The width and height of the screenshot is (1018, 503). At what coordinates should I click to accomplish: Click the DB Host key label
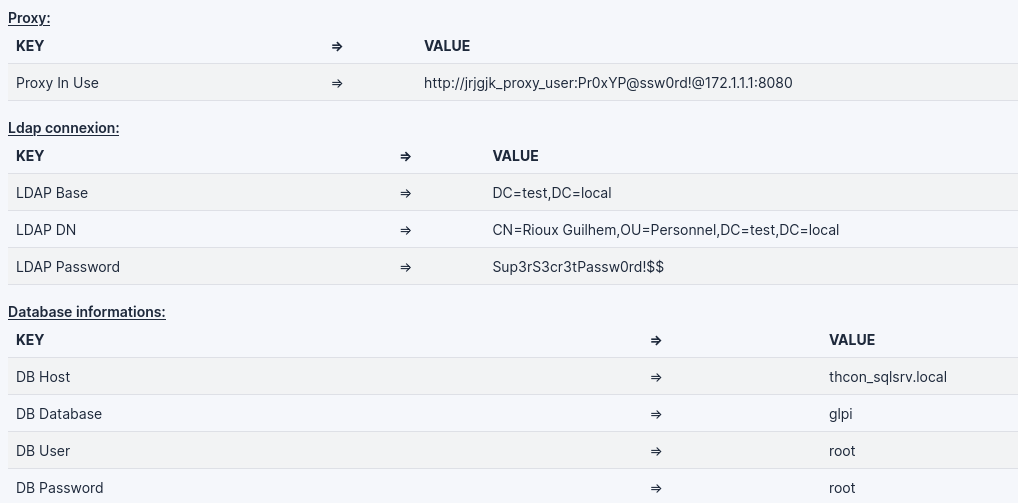tap(43, 377)
